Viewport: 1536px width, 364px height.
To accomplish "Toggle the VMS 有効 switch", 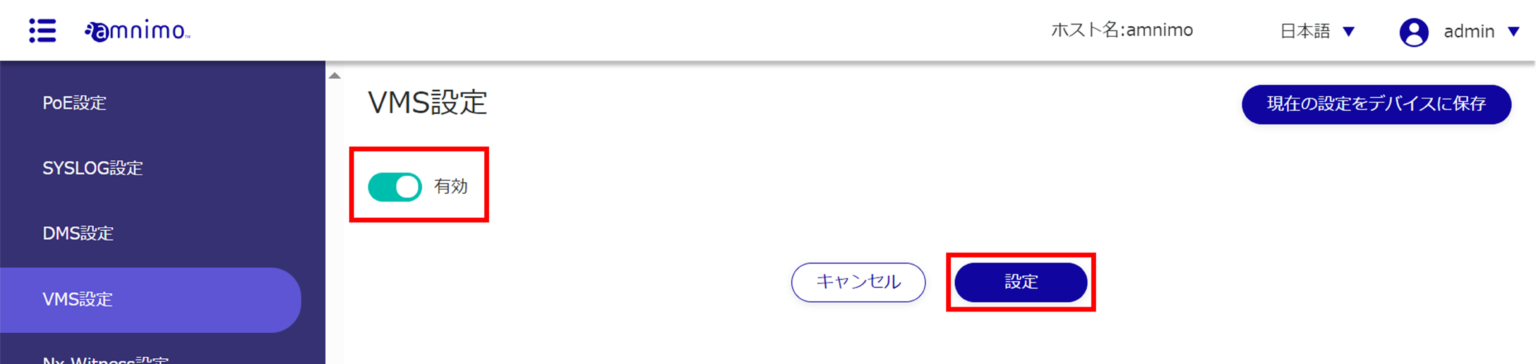I will [x=394, y=186].
